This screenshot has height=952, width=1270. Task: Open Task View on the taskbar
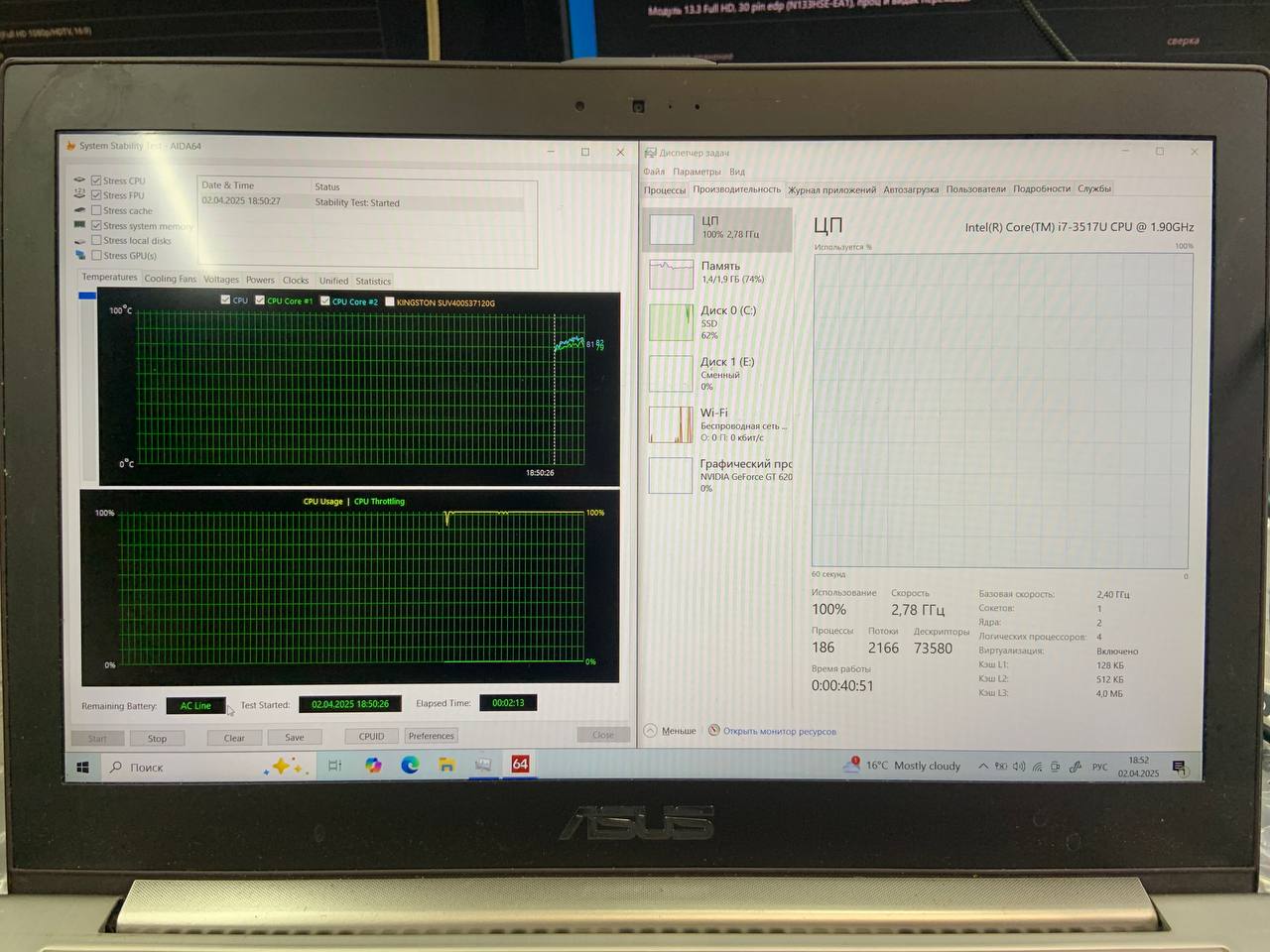pos(335,765)
